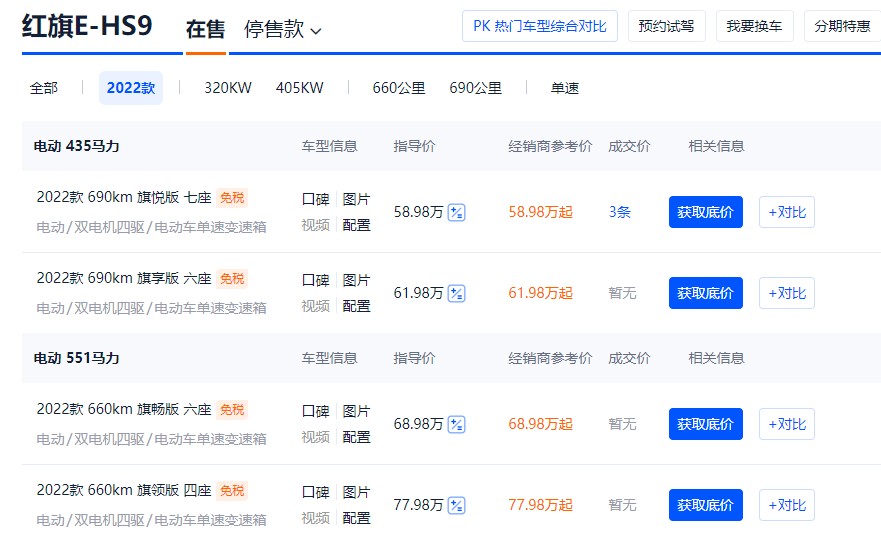Click the 预约试驾 button
Viewport: 881px width, 541px height.
point(666,26)
